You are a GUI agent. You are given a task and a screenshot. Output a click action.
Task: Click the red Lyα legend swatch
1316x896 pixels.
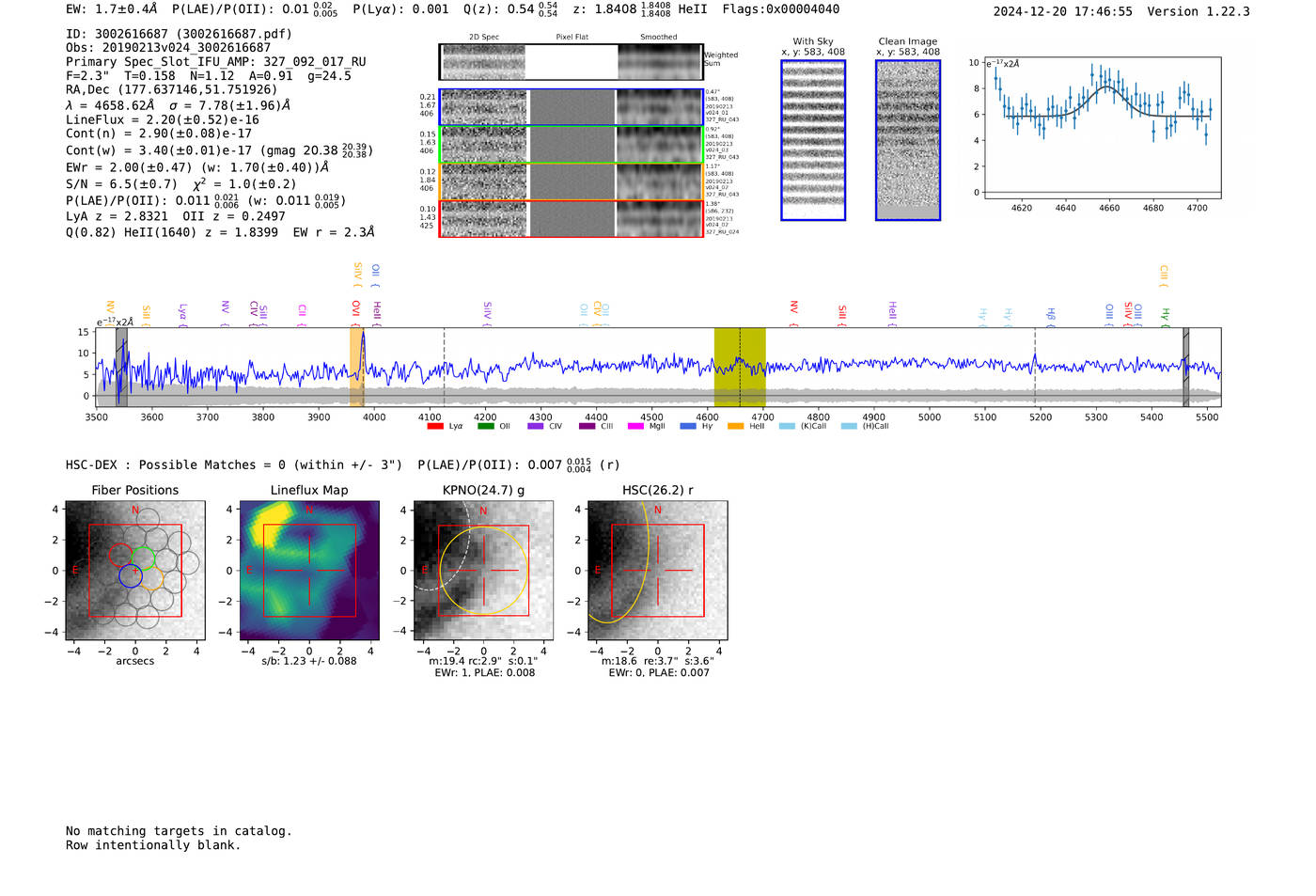(x=435, y=427)
